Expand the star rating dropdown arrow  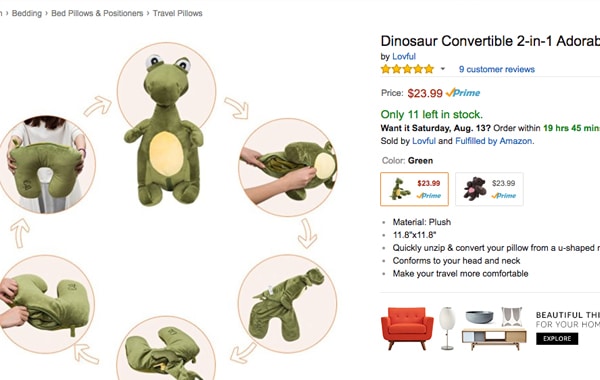pyautogui.click(x=443, y=69)
